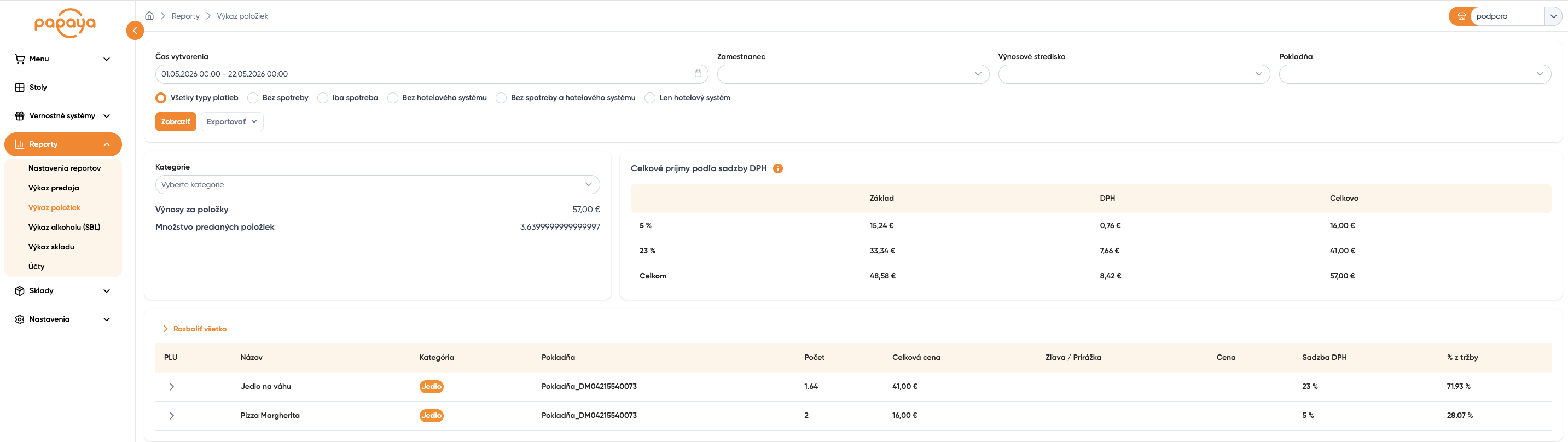This screenshot has height=442, width=1568.
Task: Collapse sidebar with orange arrow button
Action: [x=135, y=31]
